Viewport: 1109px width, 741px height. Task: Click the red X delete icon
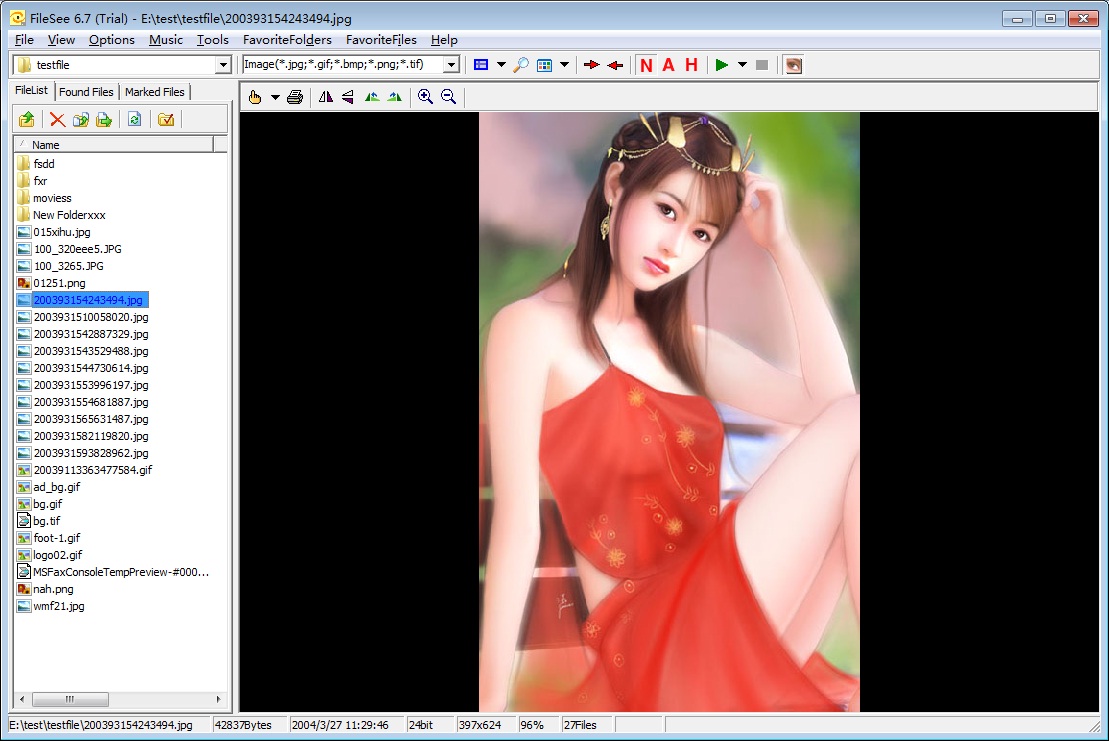(x=57, y=119)
